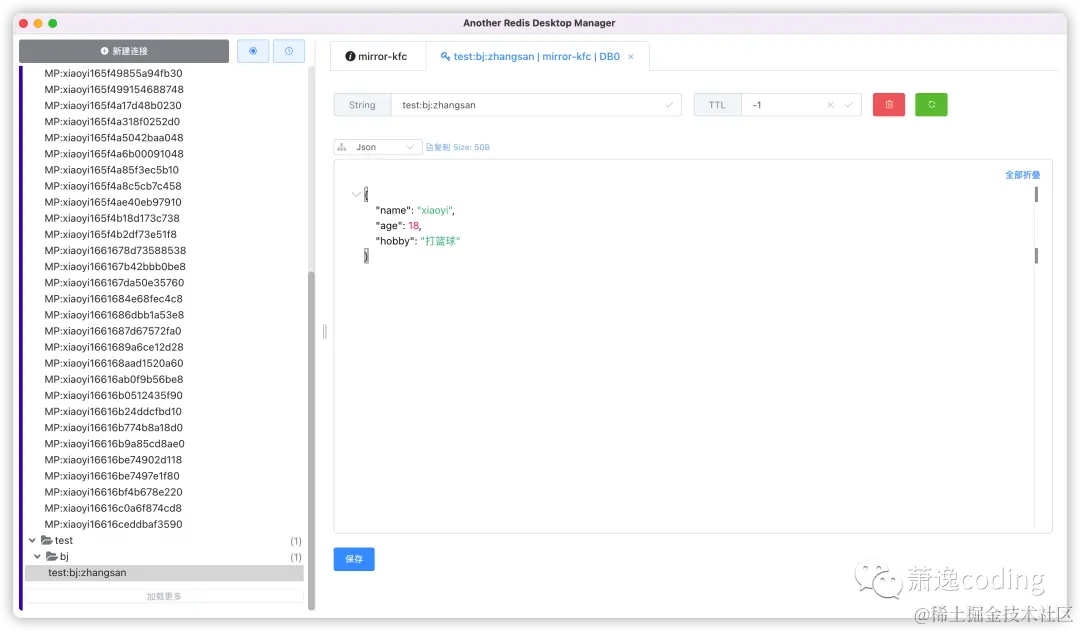Click the 复制 copy link
Image resolution: width=1080 pixels, height=631 pixels.
437,147
